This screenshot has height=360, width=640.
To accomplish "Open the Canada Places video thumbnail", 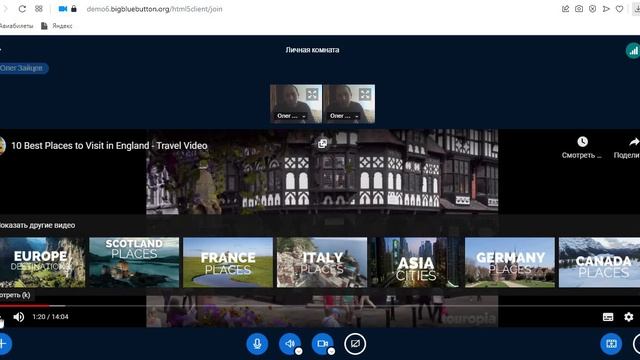I will [599, 262].
